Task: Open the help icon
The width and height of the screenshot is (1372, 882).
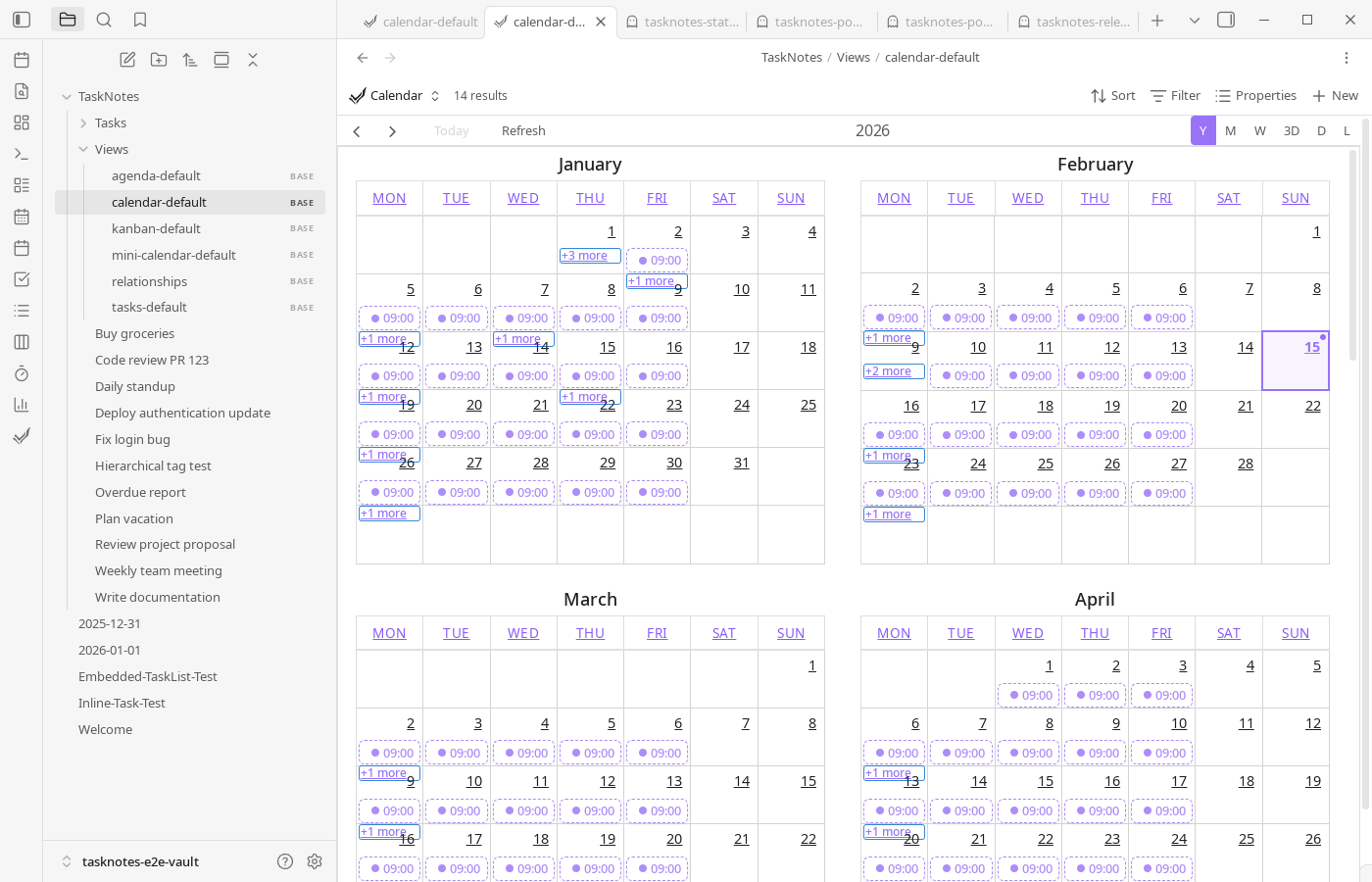Action: click(285, 861)
